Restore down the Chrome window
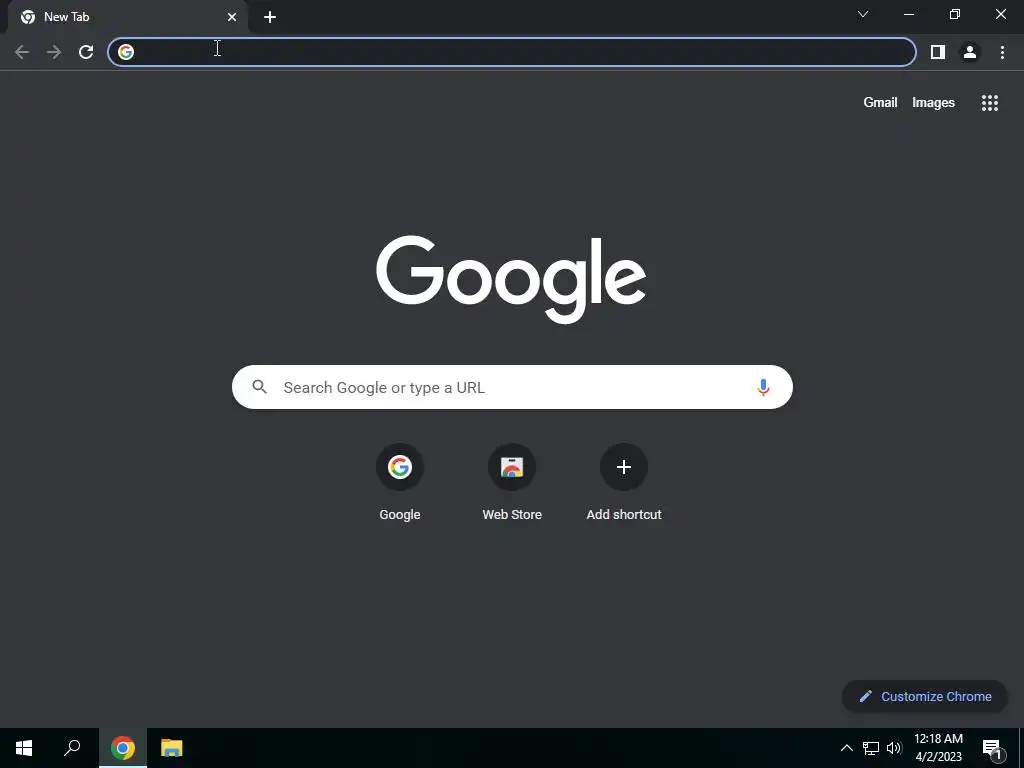The height and width of the screenshot is (768, 1024). tap(955, 14)
